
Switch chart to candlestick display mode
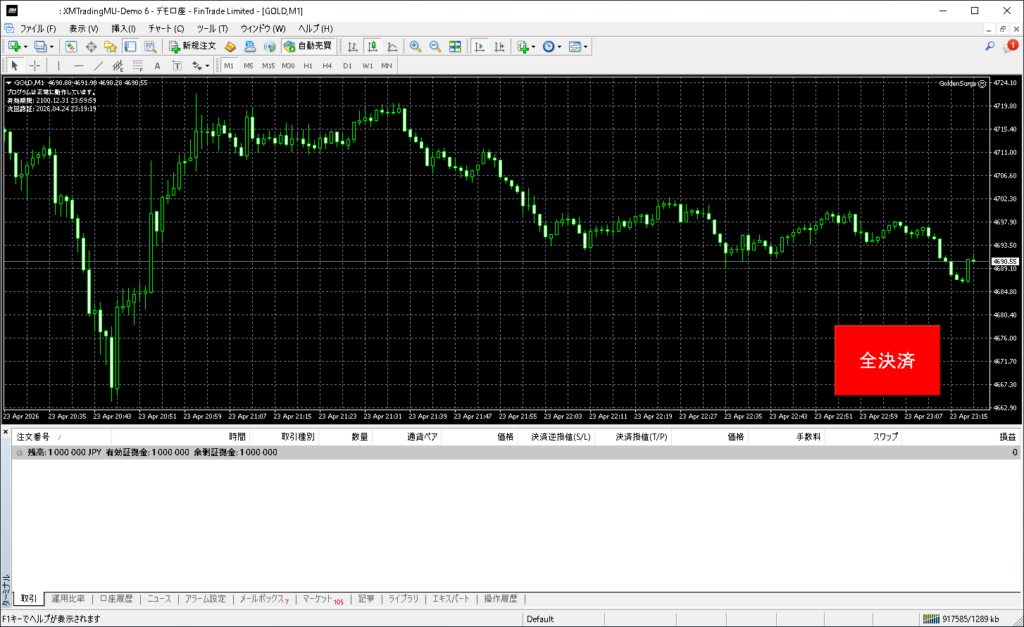point(372,47)
